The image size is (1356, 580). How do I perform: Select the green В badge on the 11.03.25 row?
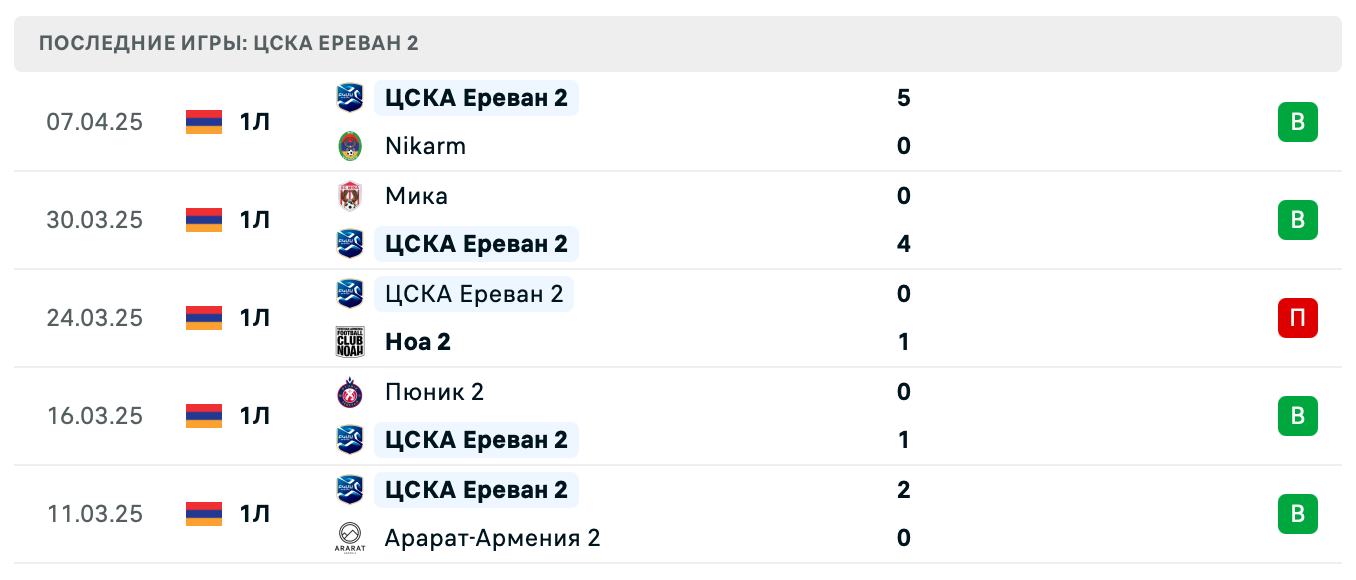click(1297, 514)
